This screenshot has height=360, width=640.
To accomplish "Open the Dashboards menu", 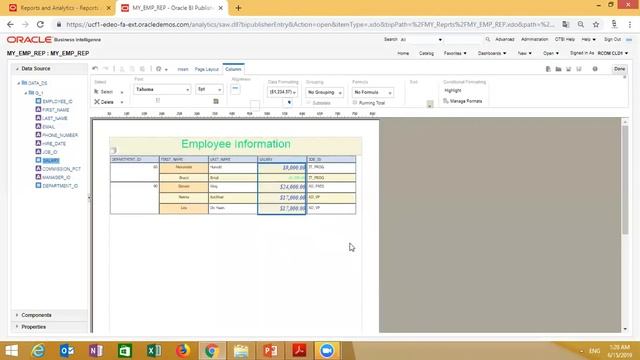I will pos(492,53).
